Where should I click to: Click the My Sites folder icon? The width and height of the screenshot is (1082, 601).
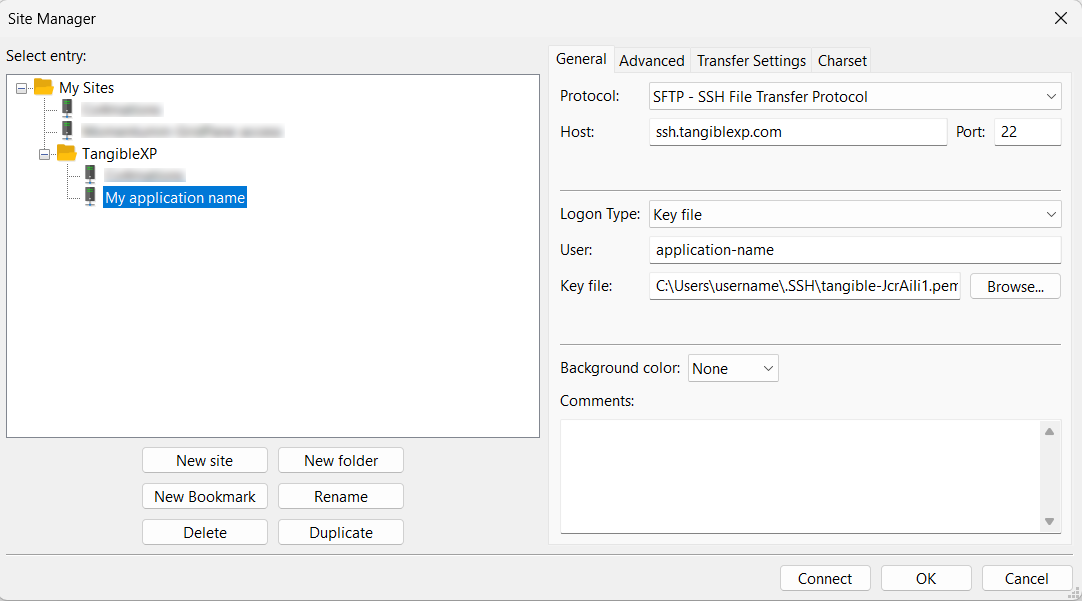(43, 88)
